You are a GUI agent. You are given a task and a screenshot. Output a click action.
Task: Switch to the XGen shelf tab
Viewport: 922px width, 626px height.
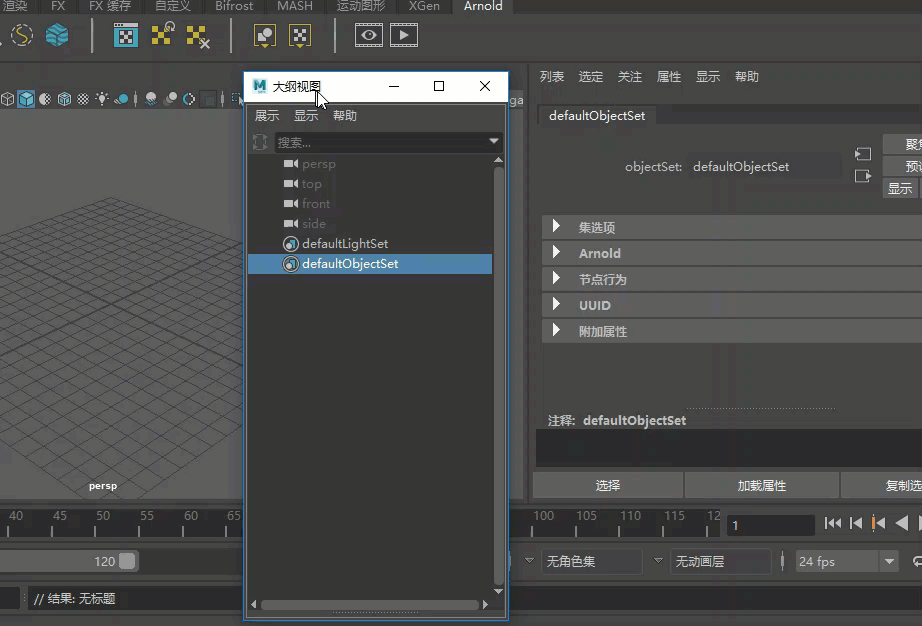[424, 6]
